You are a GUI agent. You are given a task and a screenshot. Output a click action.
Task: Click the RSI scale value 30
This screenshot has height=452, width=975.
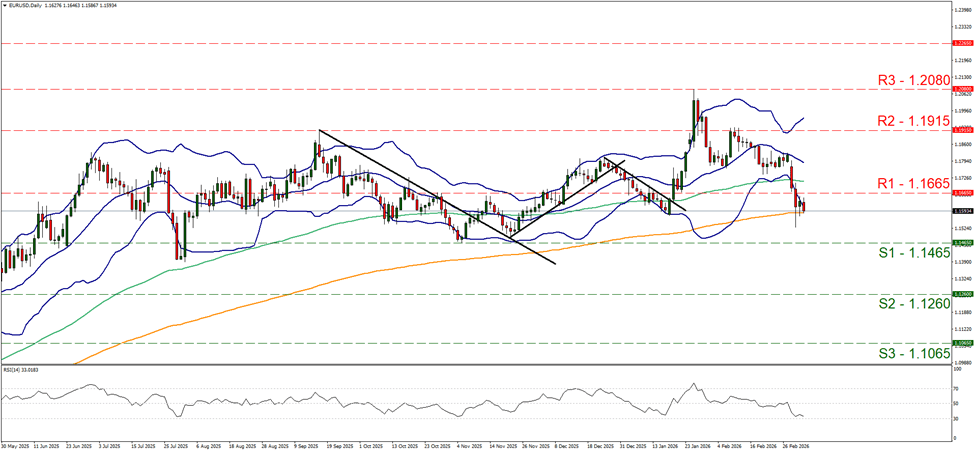coord(956,419)
